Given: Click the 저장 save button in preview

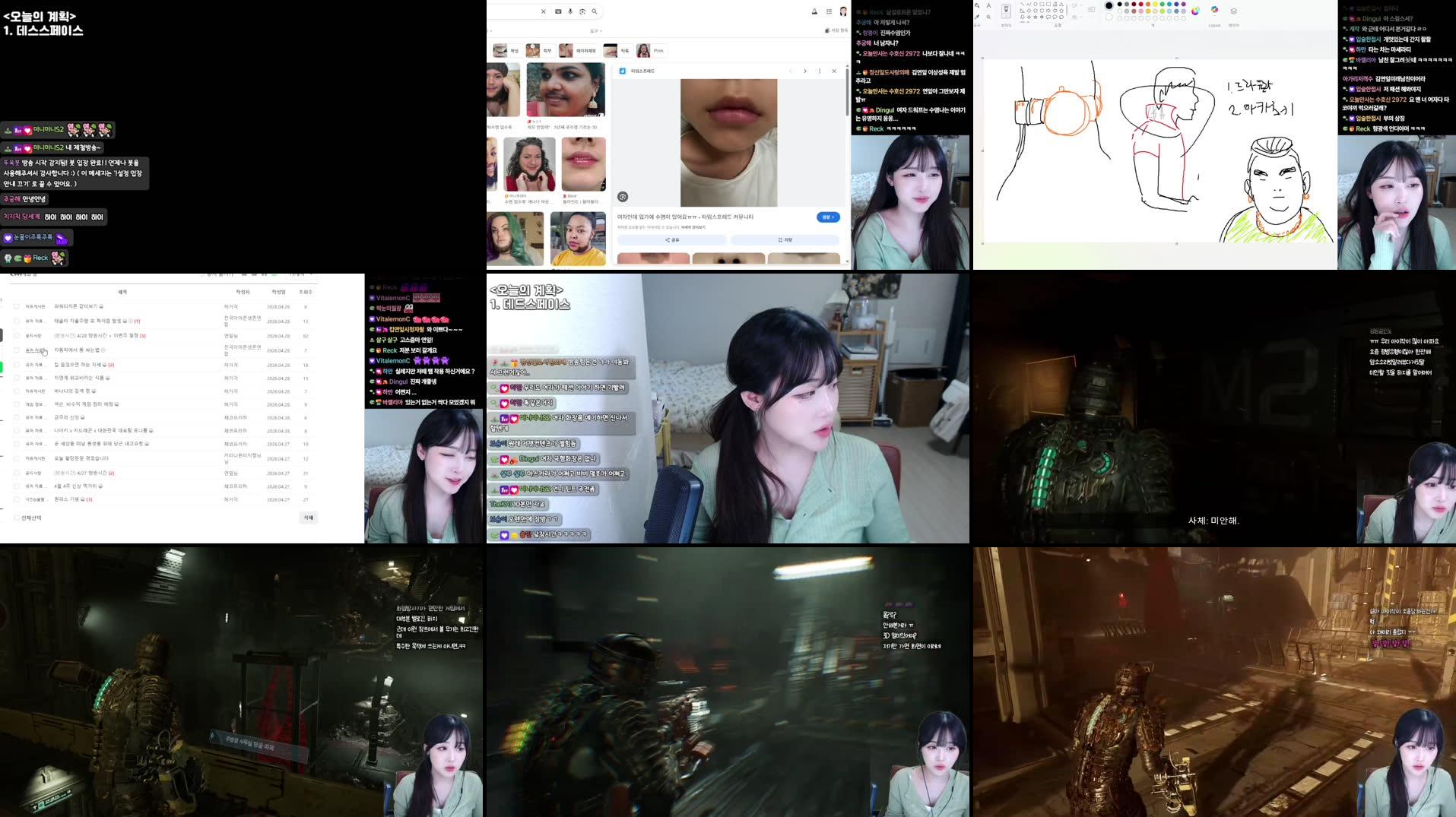Looking at the screenshot, I should 785,240.
